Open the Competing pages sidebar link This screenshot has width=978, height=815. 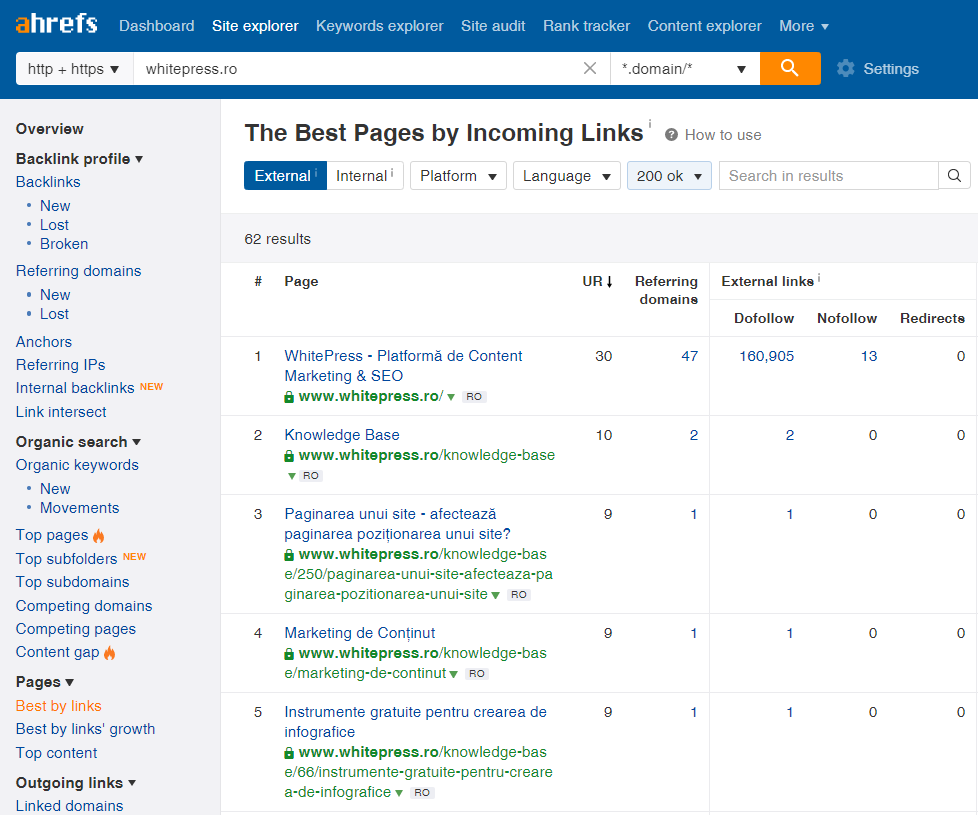[x=75, y=629]
